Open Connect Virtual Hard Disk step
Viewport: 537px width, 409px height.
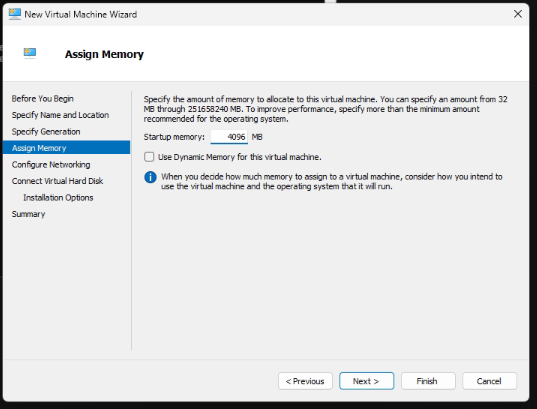57,181
